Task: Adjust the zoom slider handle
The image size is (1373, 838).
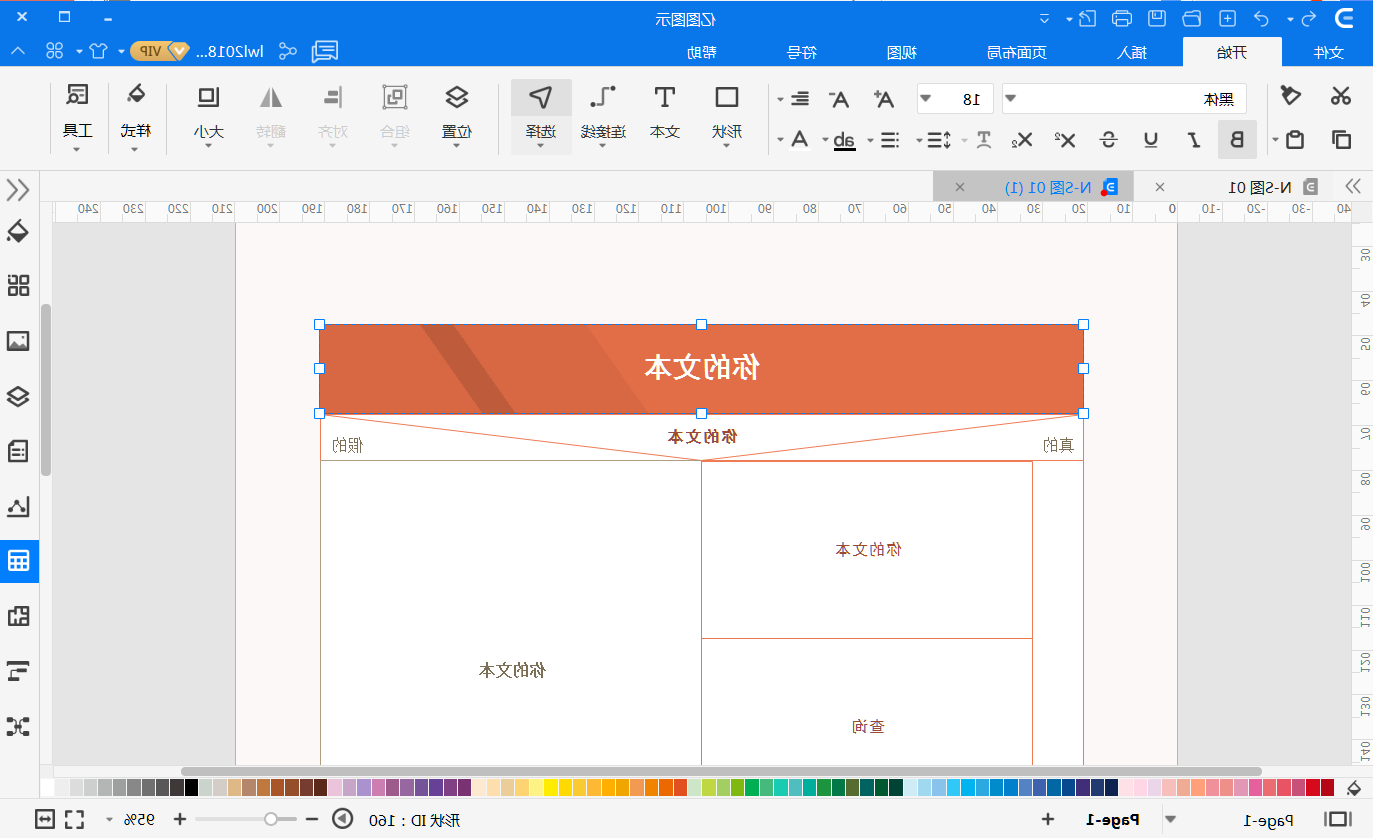Action: tap(270, 820)
